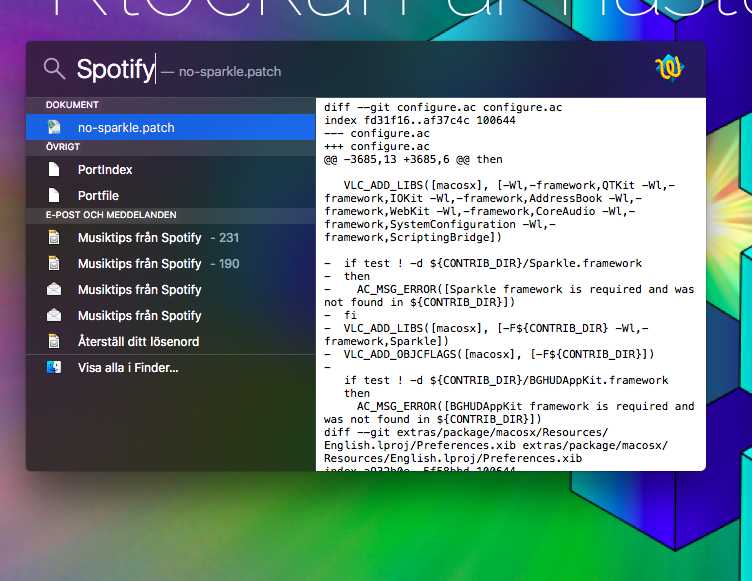Viewport: 752px width, 581px height.
Task: Click the PortIndex document icon
Action: 54,169
